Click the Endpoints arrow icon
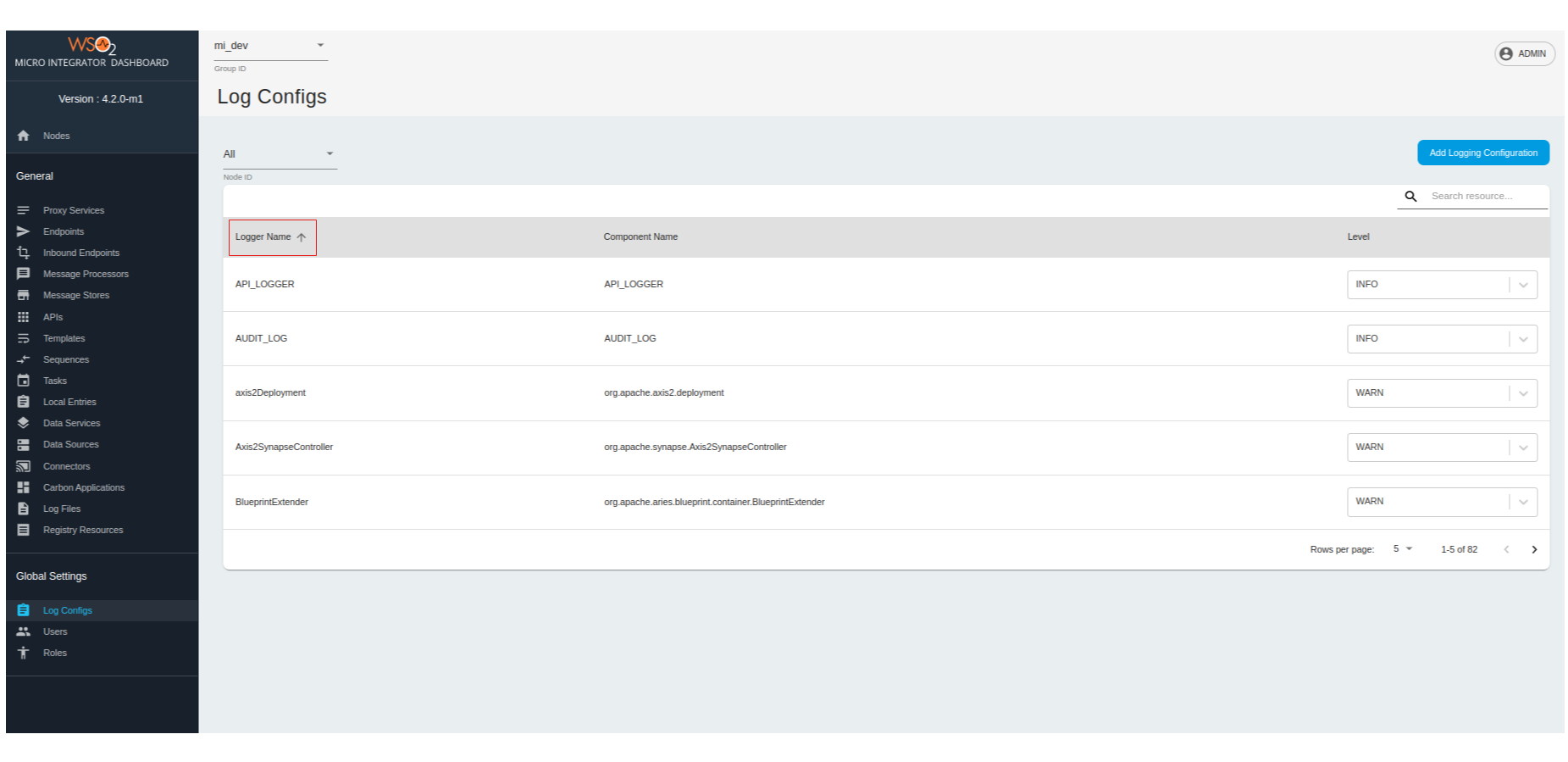The height and width of the screenshot is (762, 1568). click(x=23, y=231)
